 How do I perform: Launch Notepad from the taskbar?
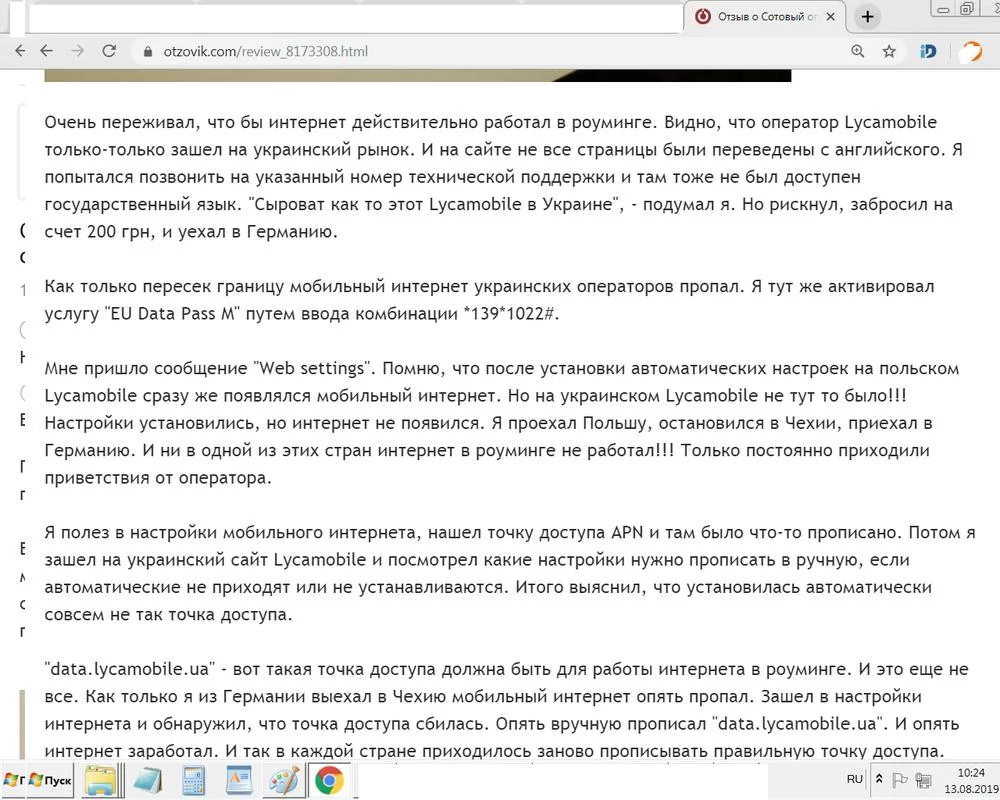[x=147, y=780]
